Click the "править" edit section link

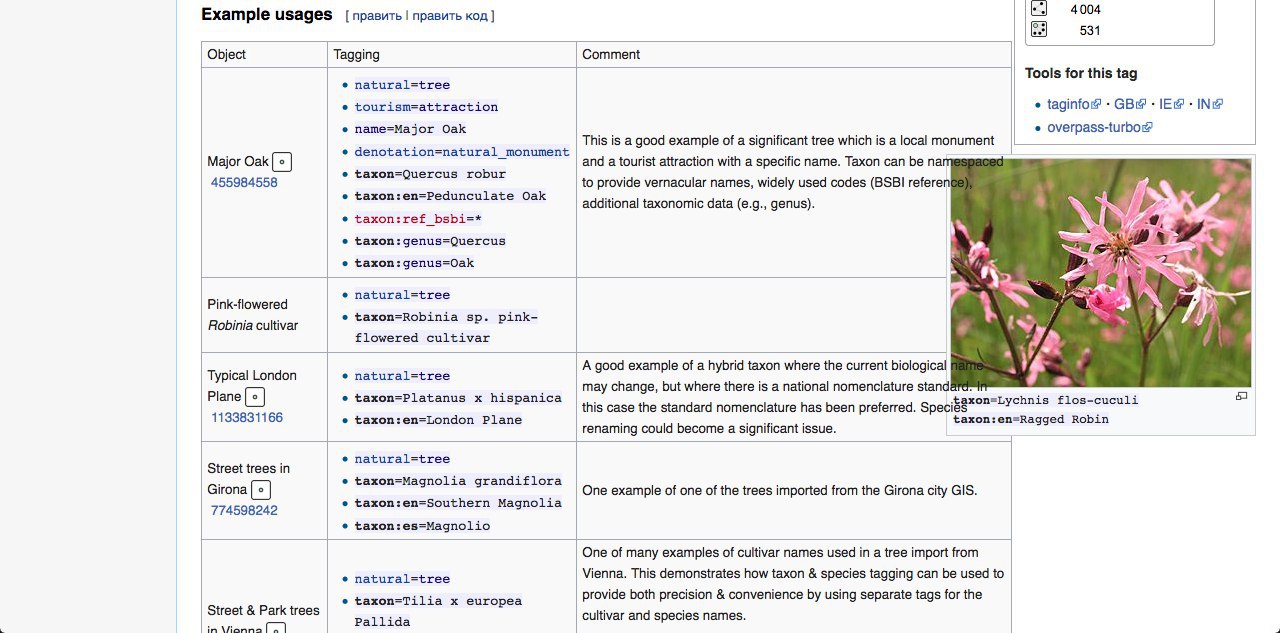coord(376,16)
